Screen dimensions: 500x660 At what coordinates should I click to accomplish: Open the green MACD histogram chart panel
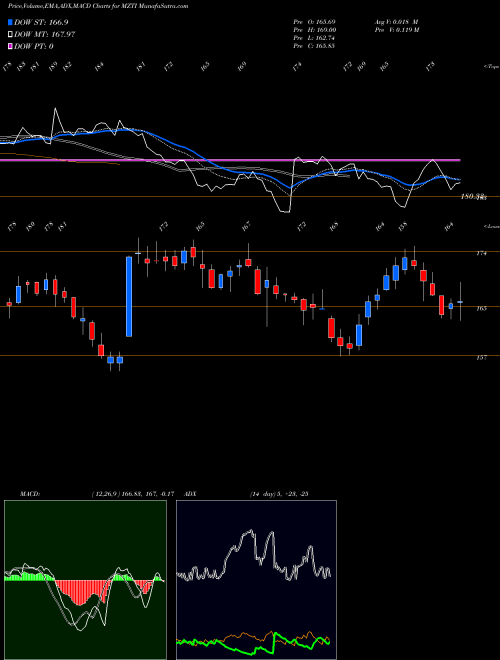85,580
